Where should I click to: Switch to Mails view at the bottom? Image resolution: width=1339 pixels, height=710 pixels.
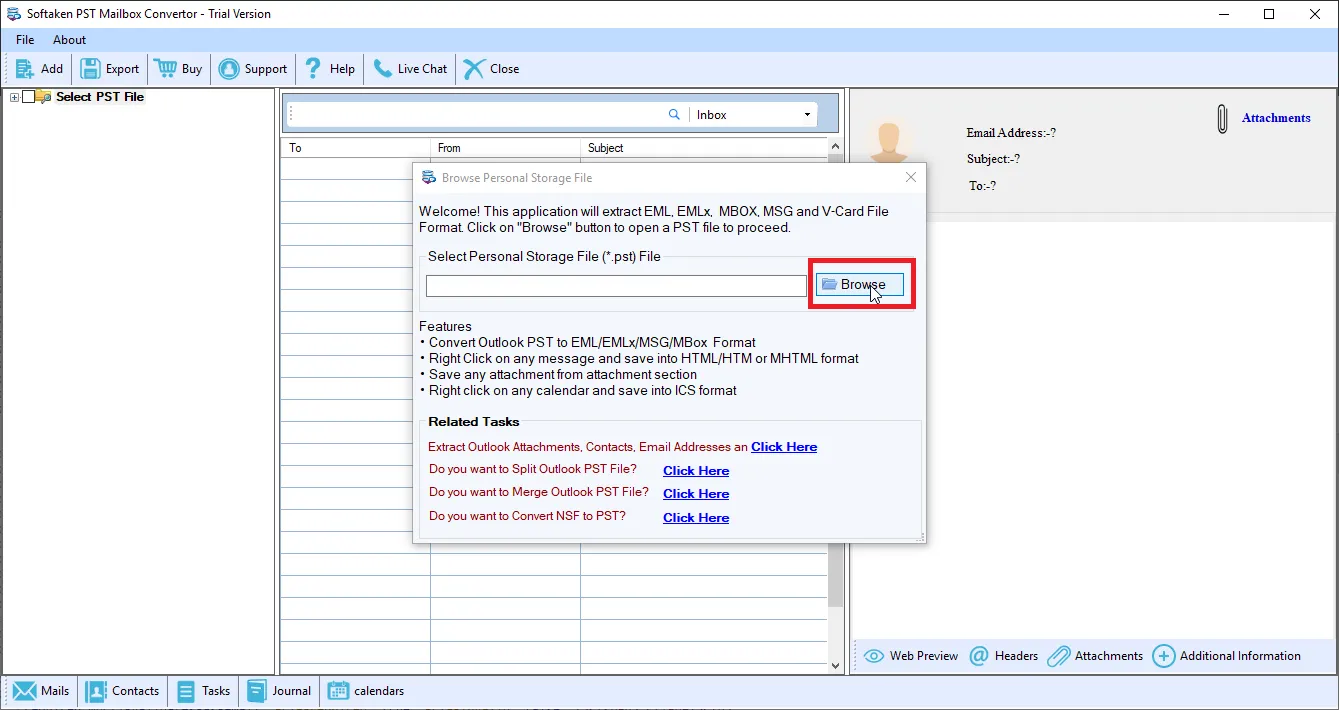[x=41, y=691]
